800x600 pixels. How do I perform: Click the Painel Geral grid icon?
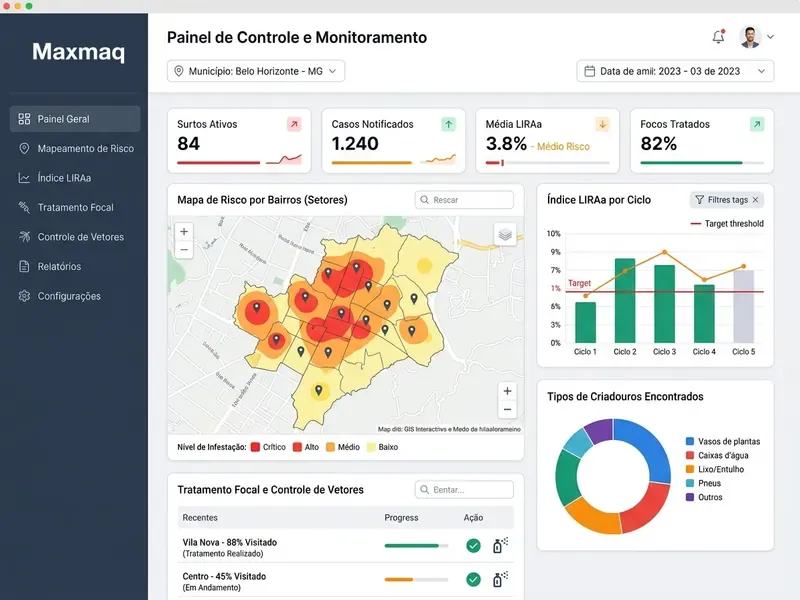click(24, 119)
